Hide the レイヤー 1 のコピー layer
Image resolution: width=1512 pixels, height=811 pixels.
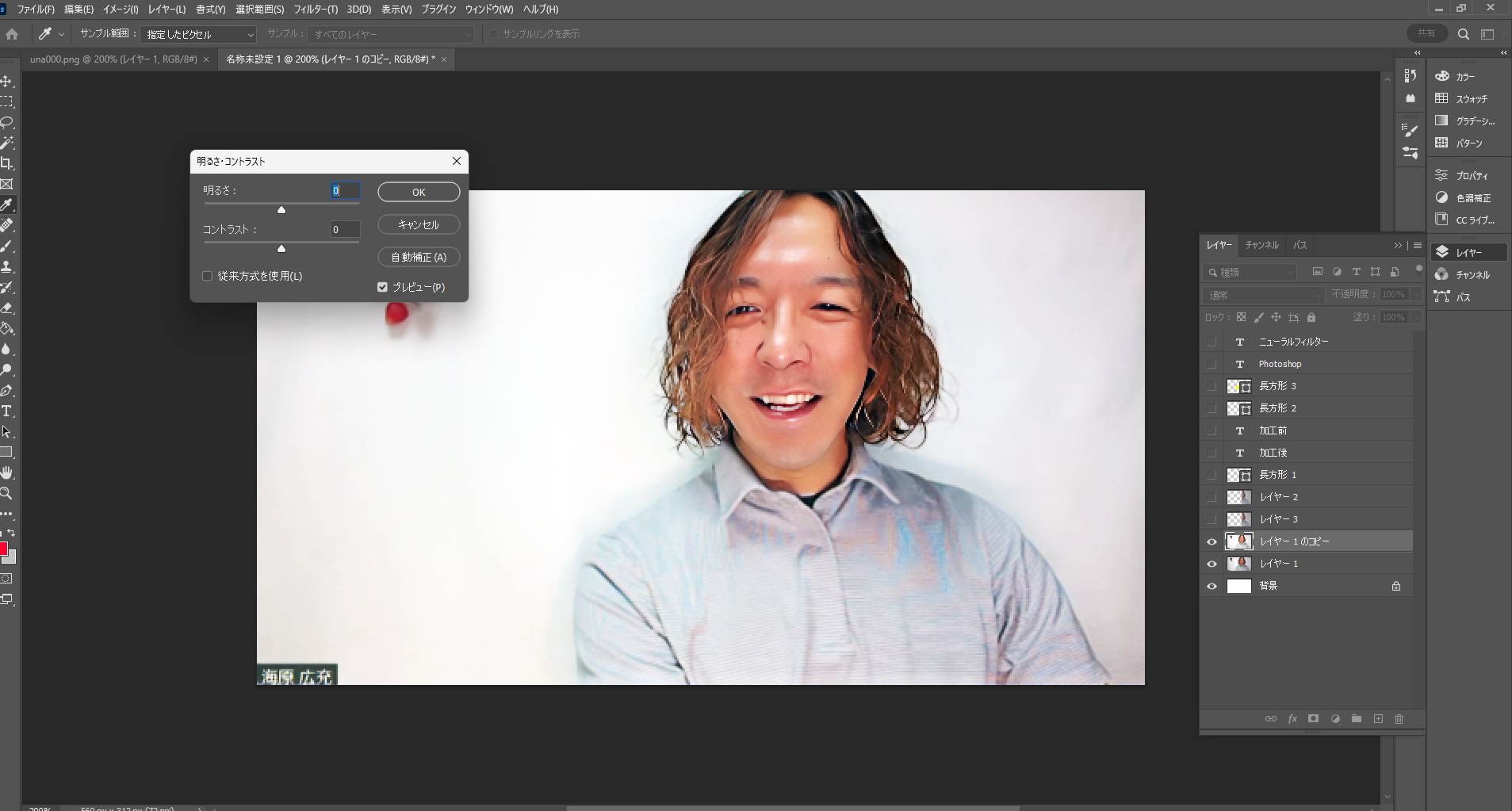[x=1212, y=541]
